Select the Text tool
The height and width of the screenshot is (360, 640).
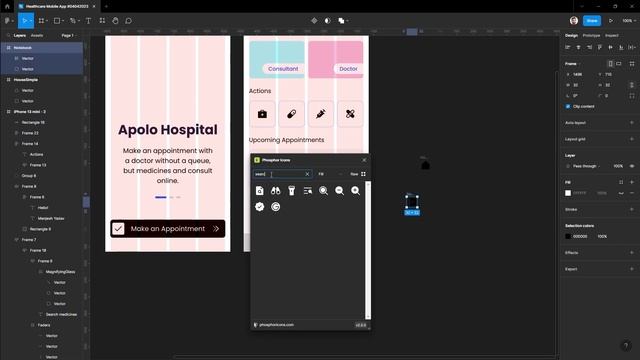(x=88, y=20)
